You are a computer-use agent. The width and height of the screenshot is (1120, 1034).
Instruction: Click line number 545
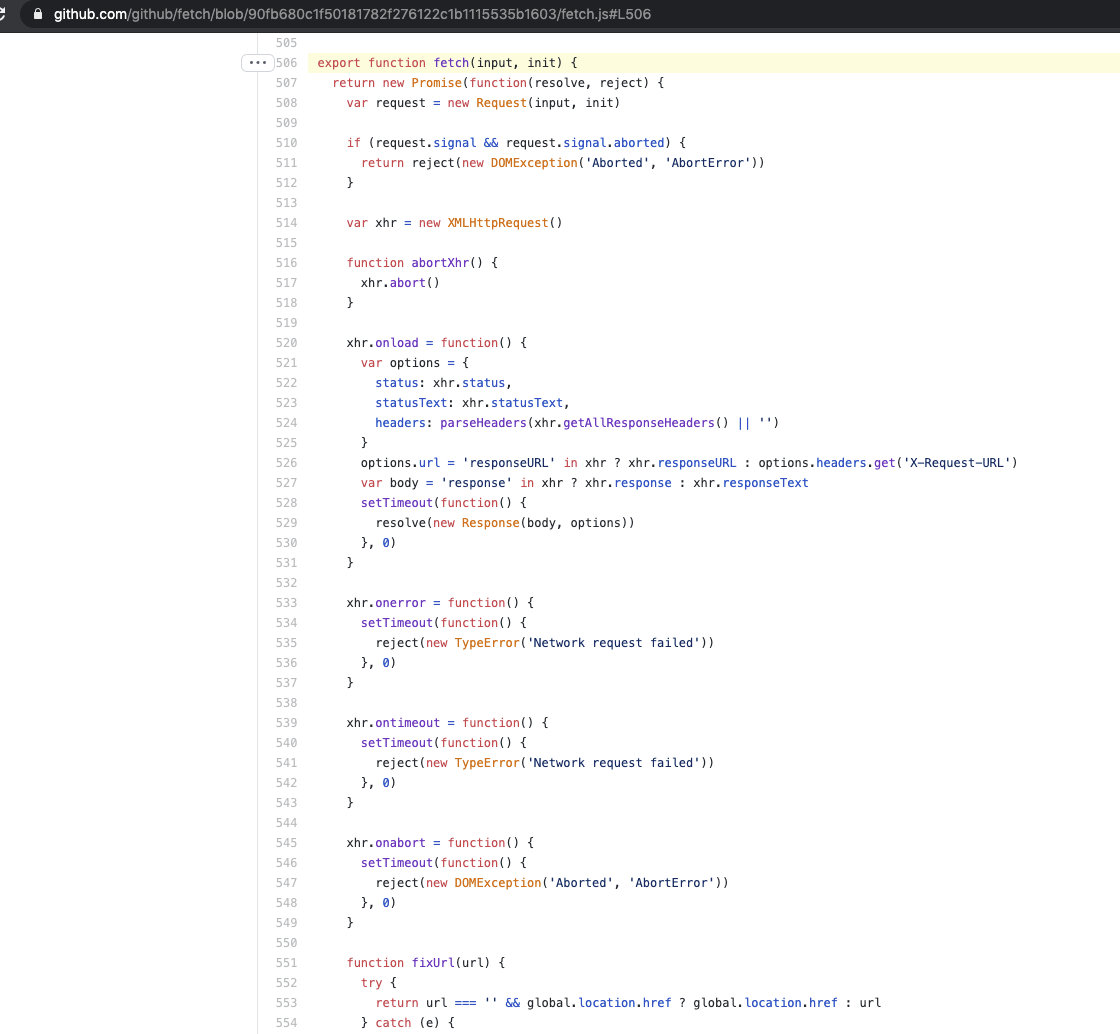(x=286, y=843)
